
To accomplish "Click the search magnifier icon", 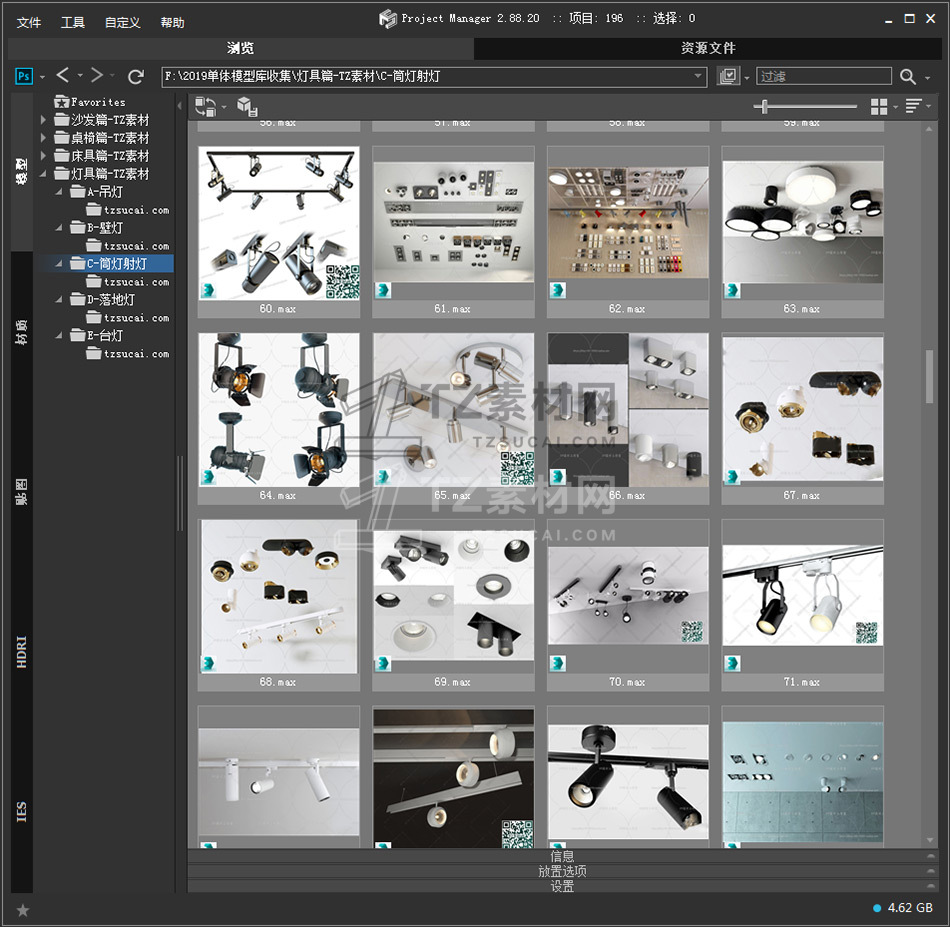I will pos(907,77).
